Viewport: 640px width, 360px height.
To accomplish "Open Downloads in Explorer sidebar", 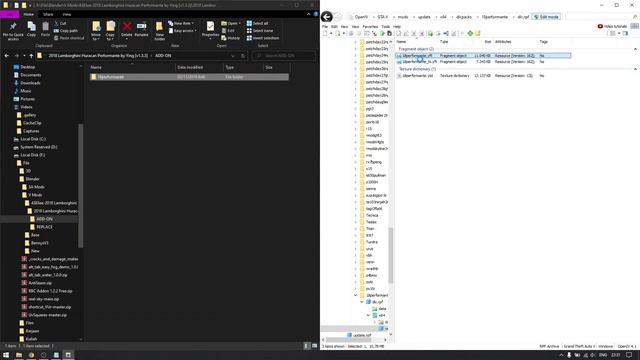I will 30,83.
